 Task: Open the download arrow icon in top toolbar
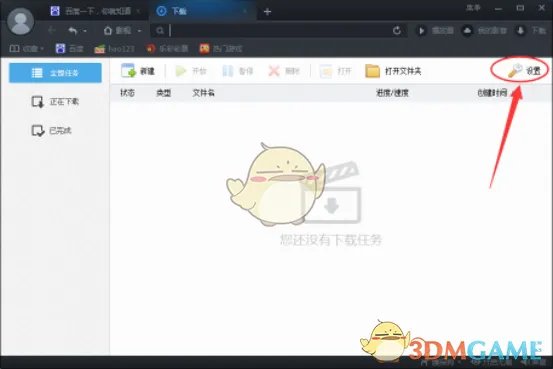[x=521, y=31]
